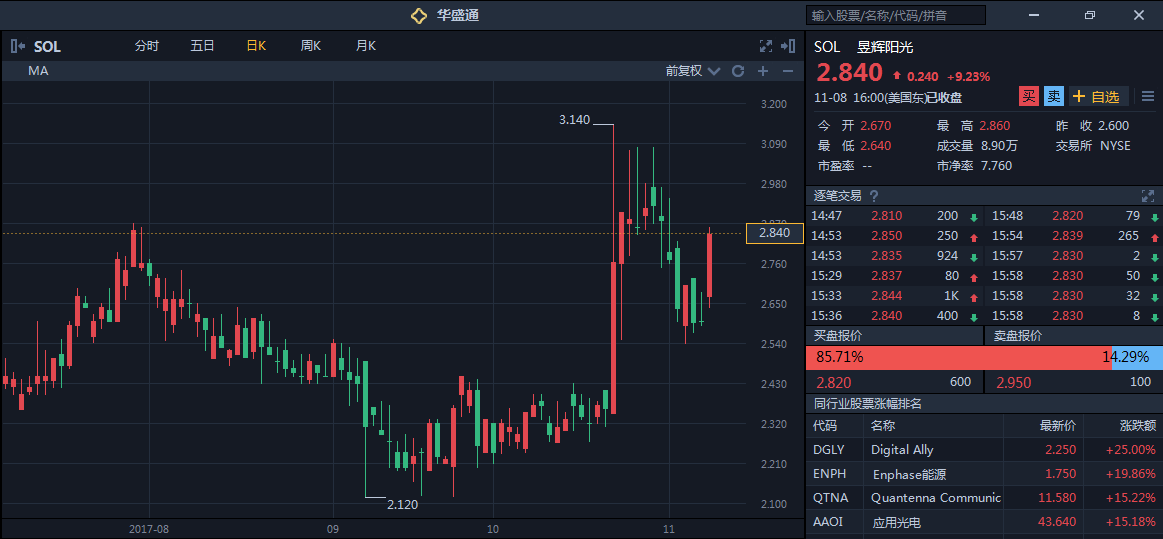Switch to the 五日 chart tab
Screen dimensions: 1163x539
pos(202,46)
